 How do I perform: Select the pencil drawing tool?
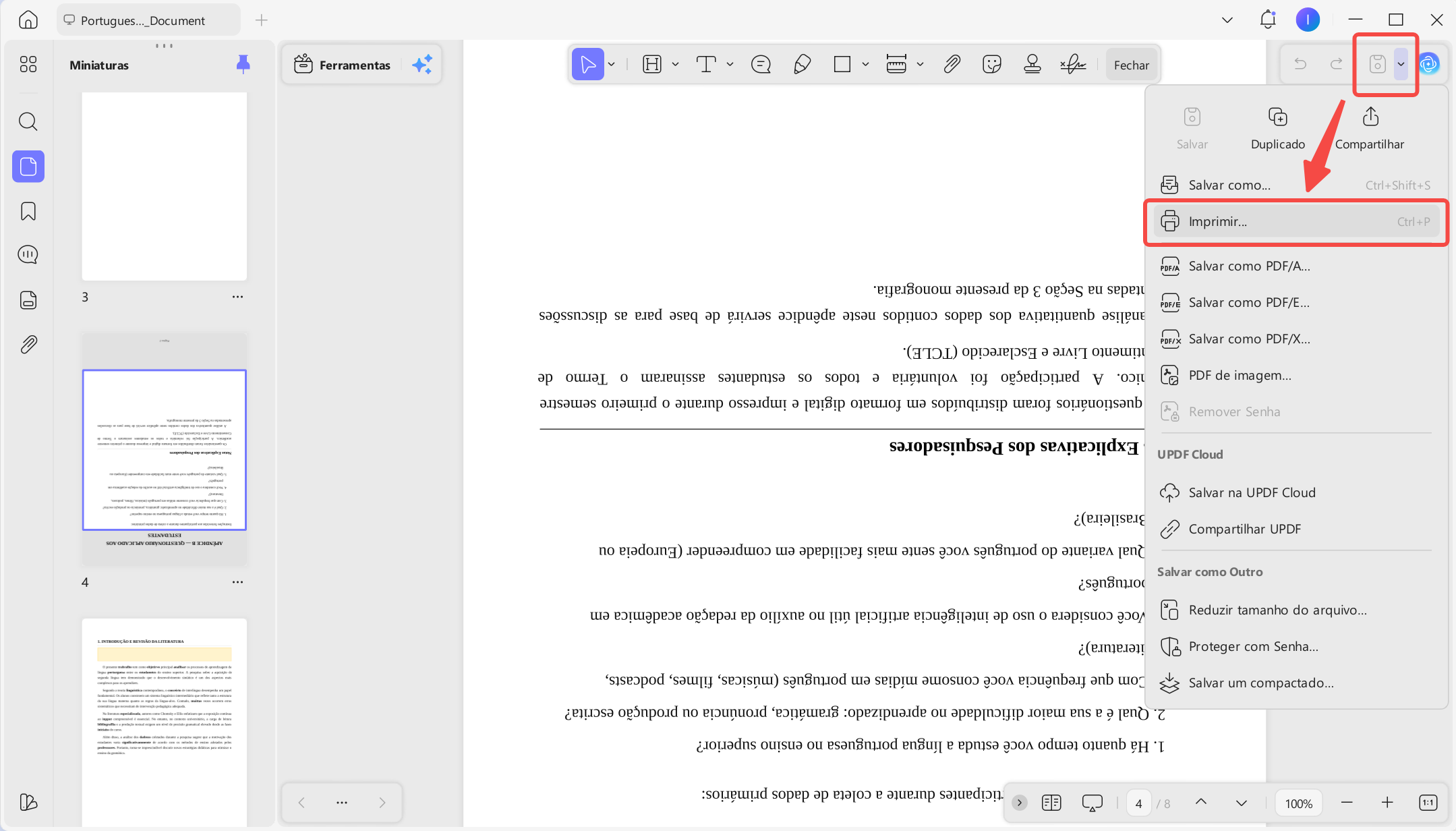coord(802,64)
